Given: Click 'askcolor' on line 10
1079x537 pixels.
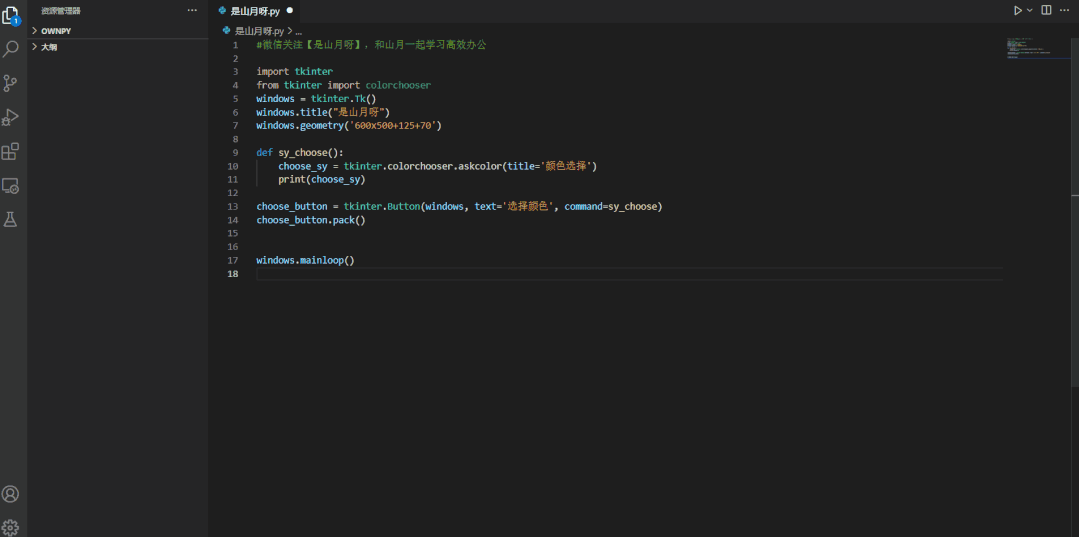Looking at the screenshot, I should (480, 166).
